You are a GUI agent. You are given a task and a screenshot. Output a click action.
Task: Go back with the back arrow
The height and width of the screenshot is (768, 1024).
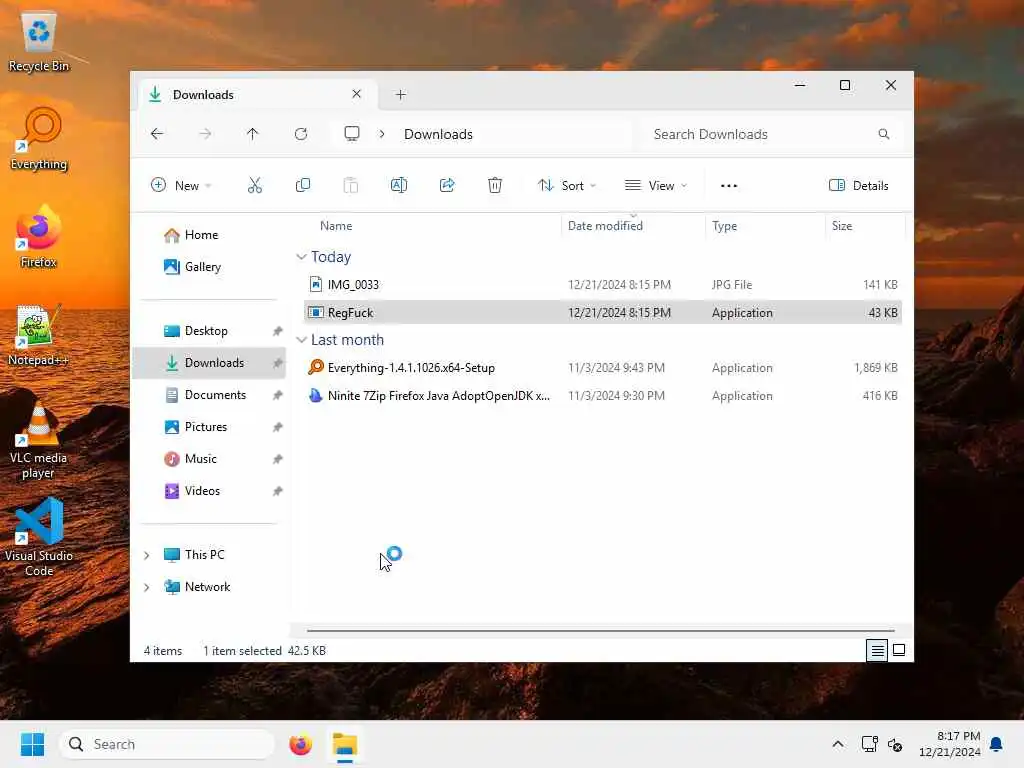(157, 134)
